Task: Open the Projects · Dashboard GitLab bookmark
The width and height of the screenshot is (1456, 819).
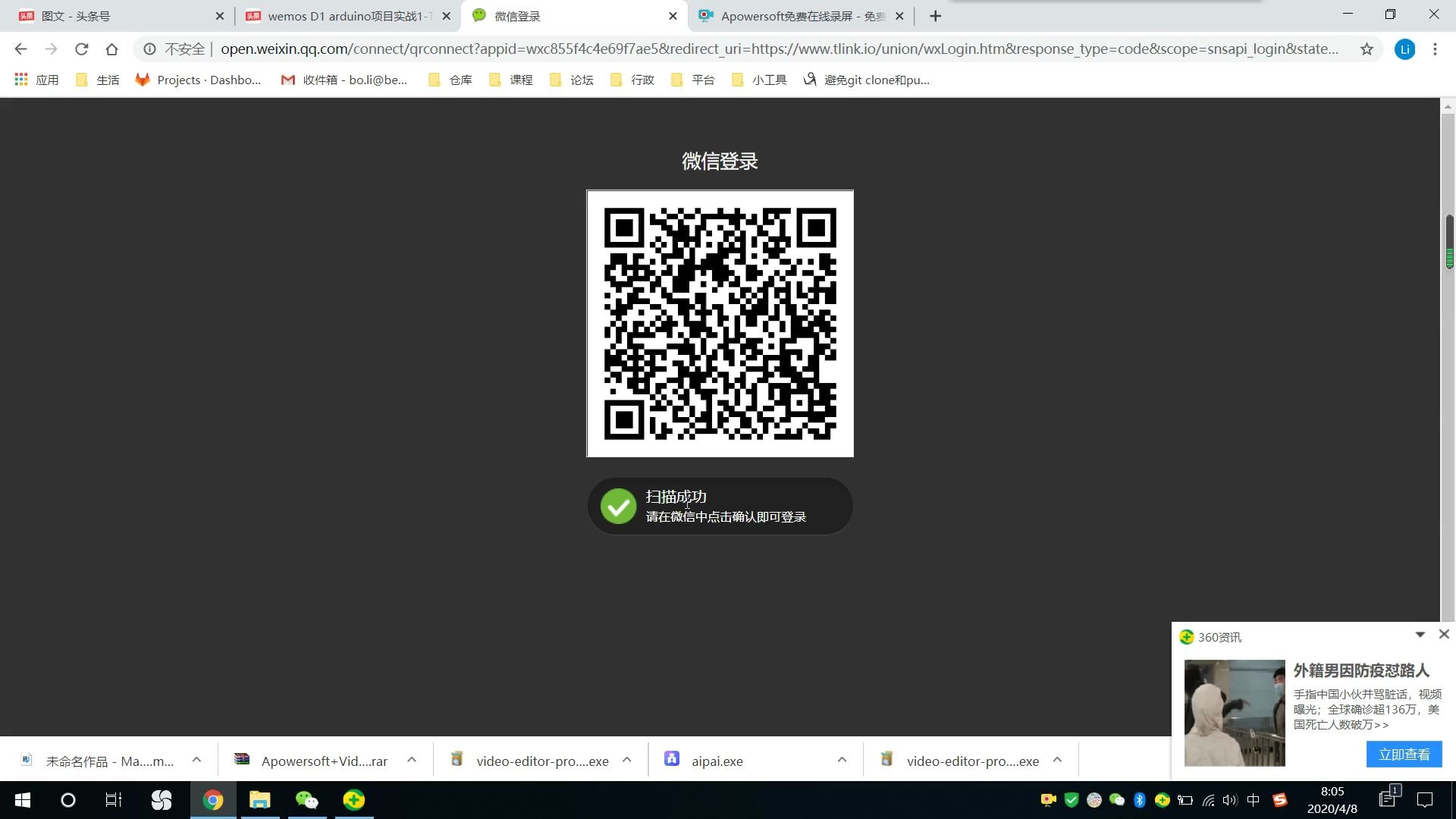Action: coord(198,80)
